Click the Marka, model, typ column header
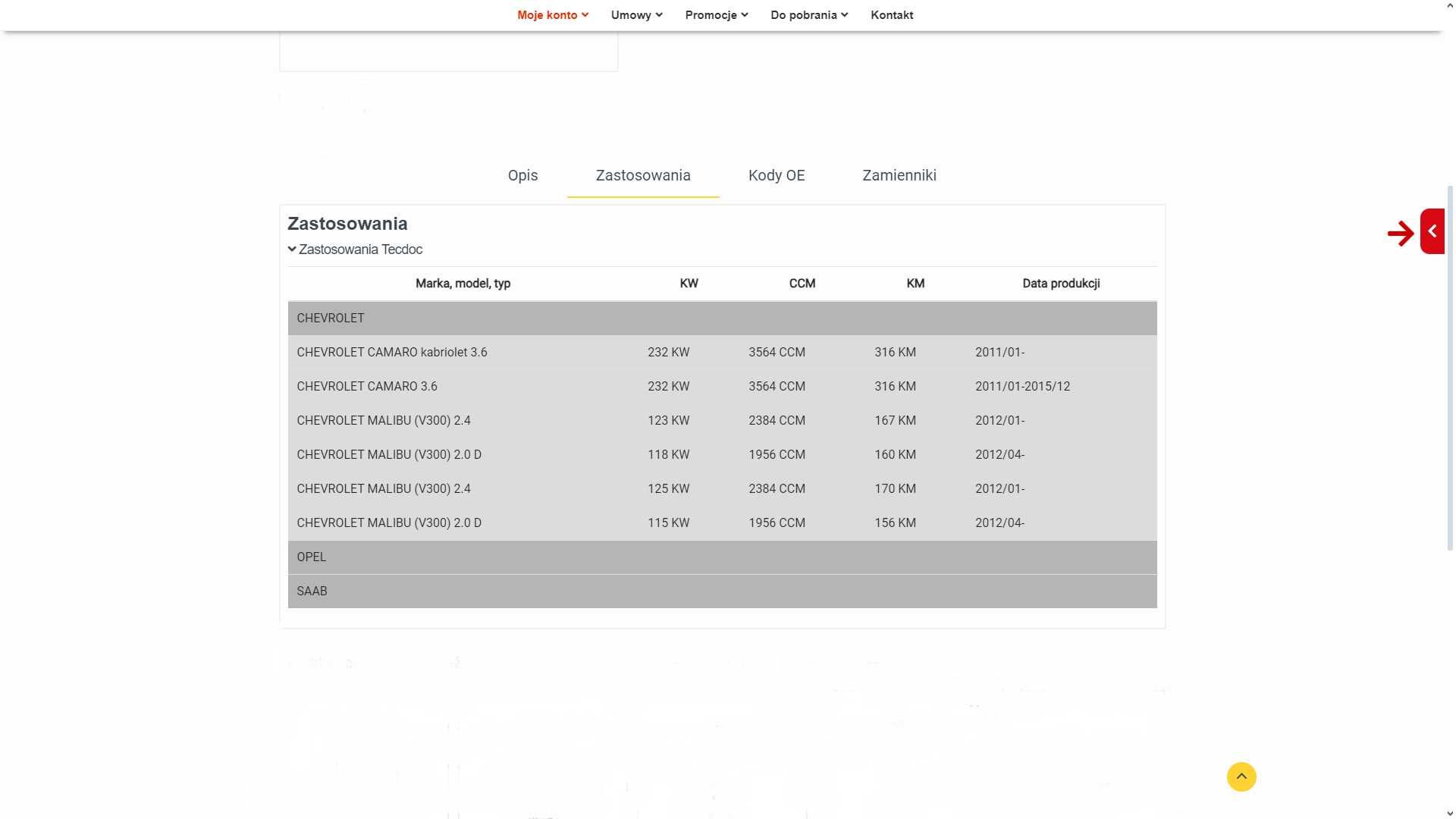The width and height of the screenshot is (1456, 819). 463,284
